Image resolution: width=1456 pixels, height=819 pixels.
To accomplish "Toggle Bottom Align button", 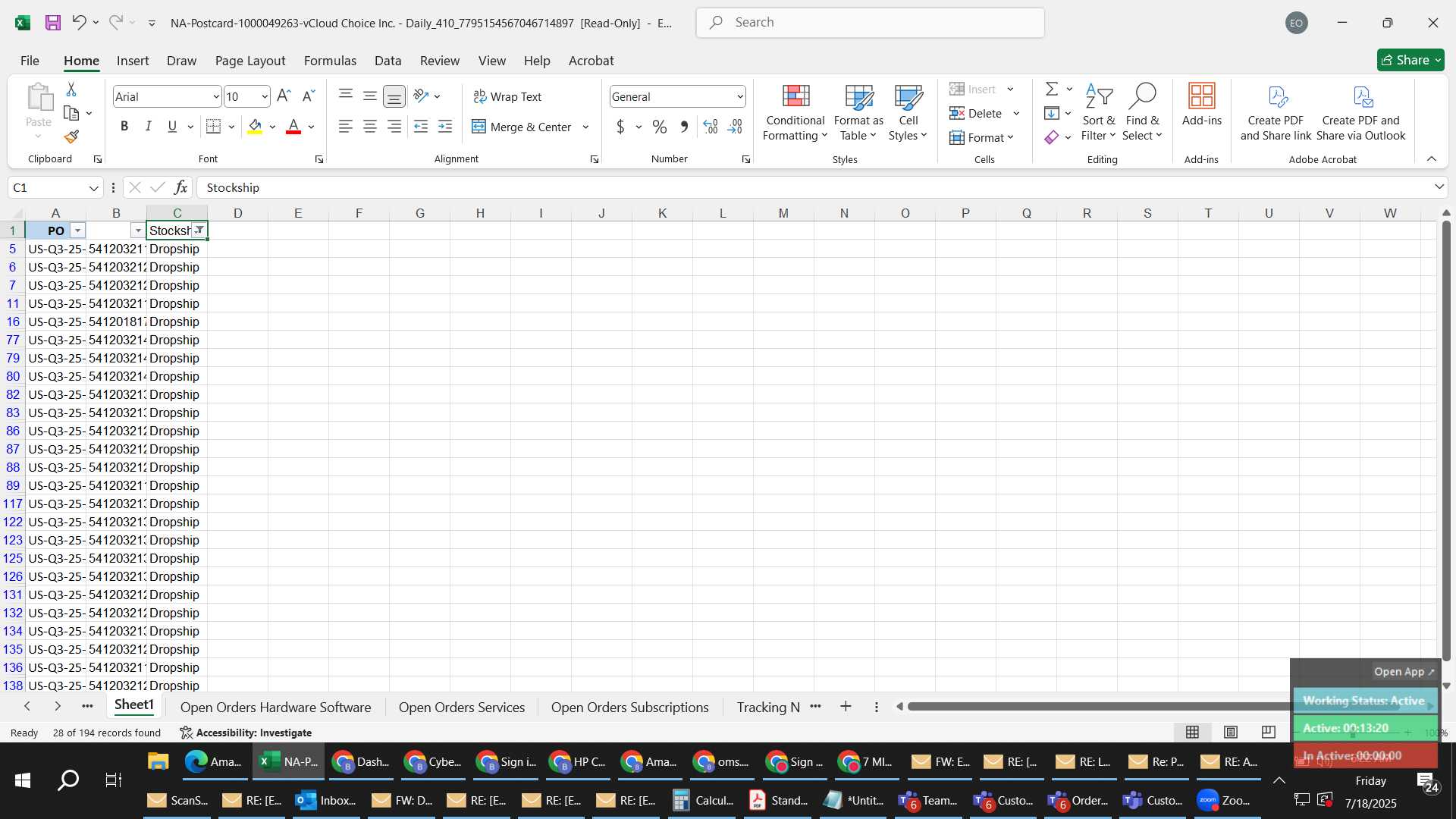I will tap(394, 96).
